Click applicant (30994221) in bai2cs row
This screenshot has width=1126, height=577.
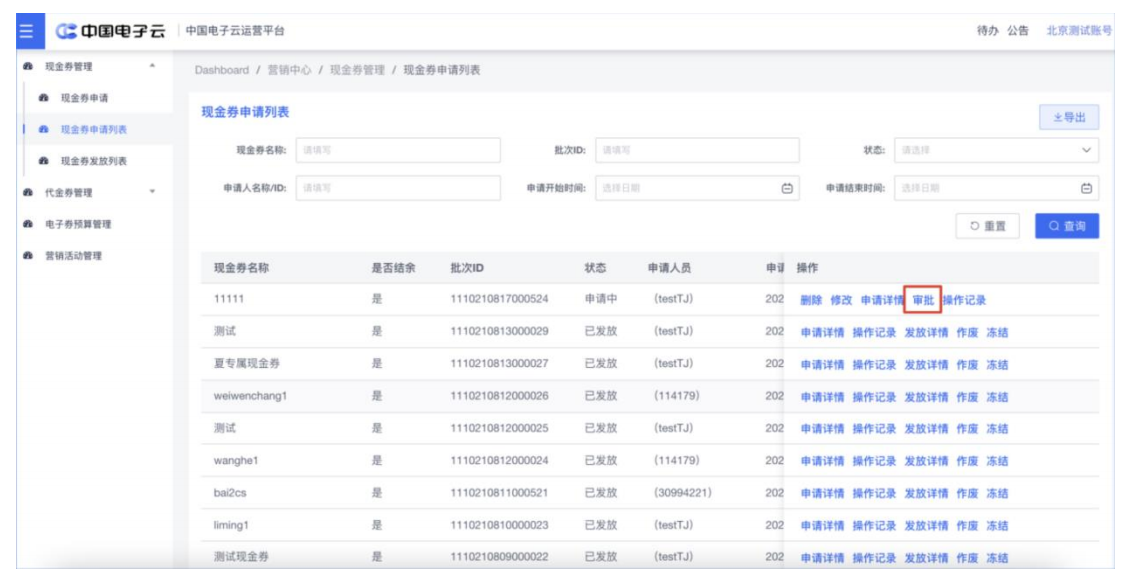tap(683, 493)
